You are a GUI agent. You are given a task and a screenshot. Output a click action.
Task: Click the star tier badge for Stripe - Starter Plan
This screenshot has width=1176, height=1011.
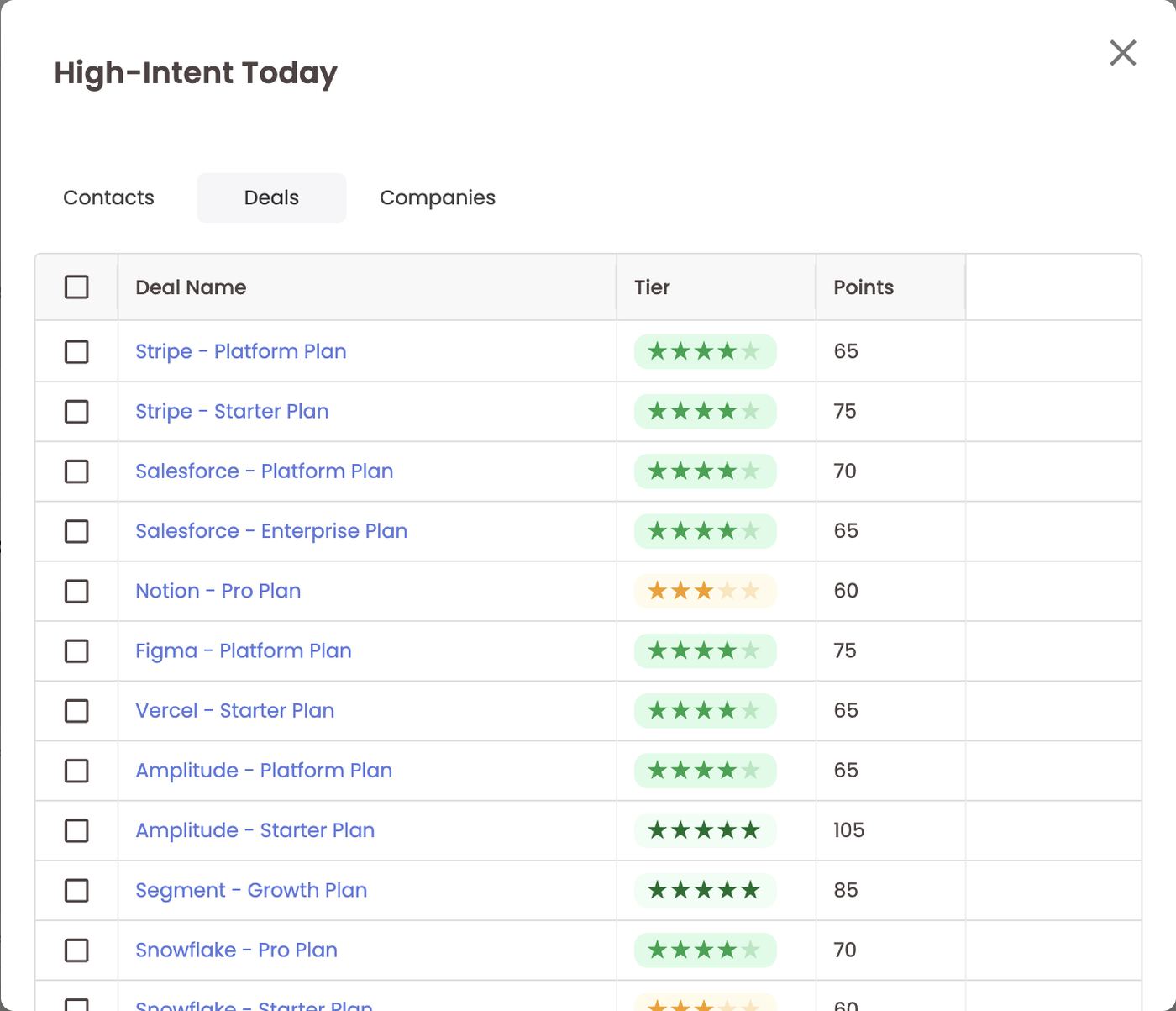[706, 412]
